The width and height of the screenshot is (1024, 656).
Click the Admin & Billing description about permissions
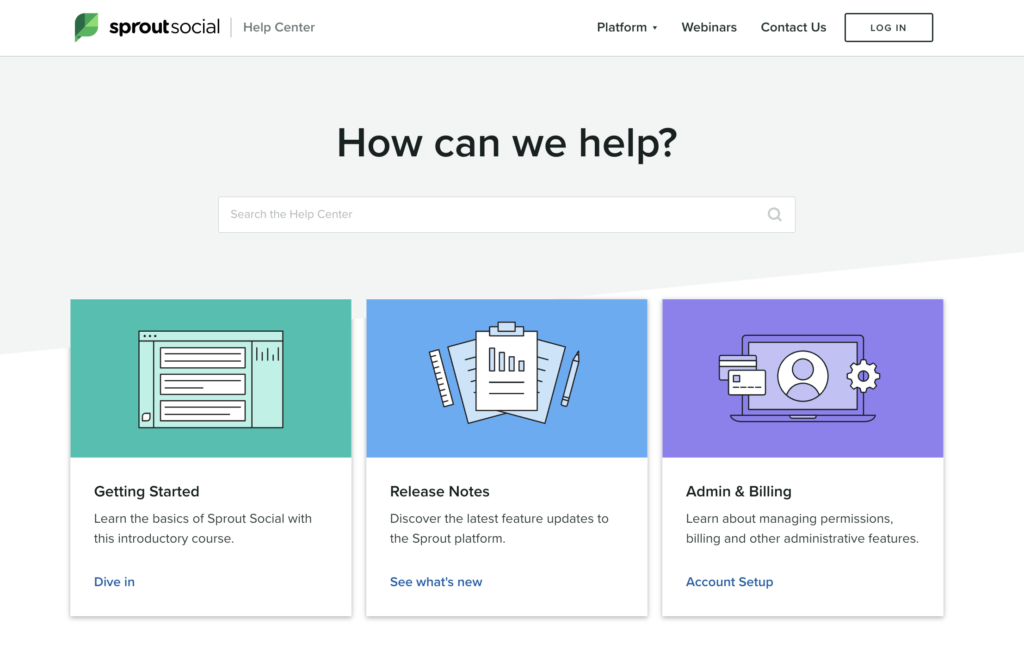tap(802, 529)
